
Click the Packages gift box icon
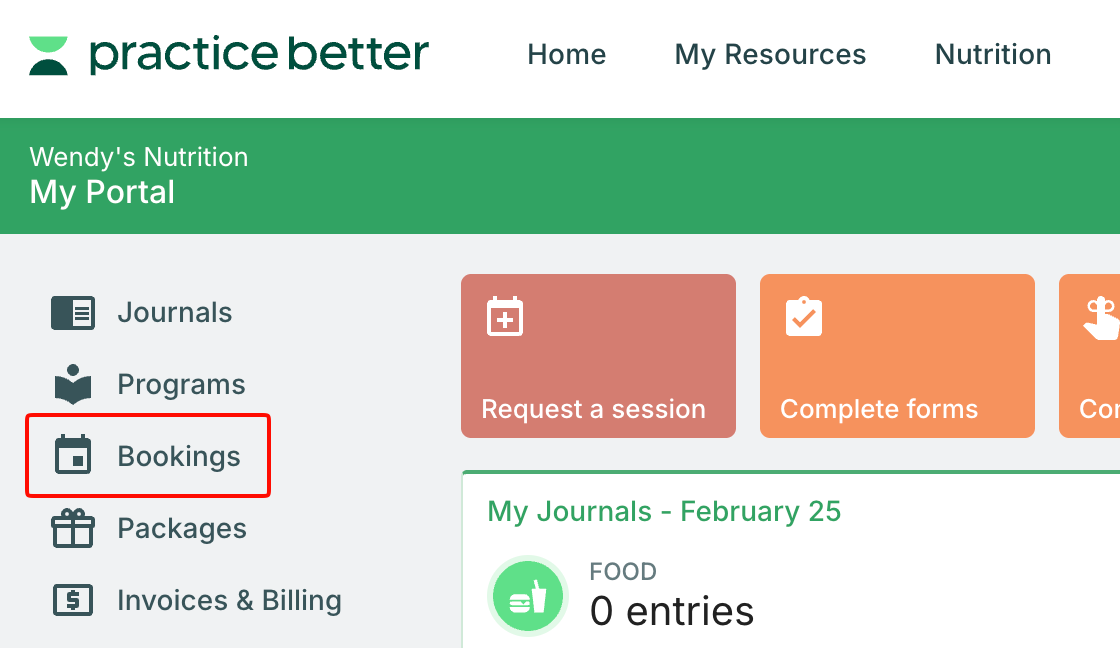(73, 528)
